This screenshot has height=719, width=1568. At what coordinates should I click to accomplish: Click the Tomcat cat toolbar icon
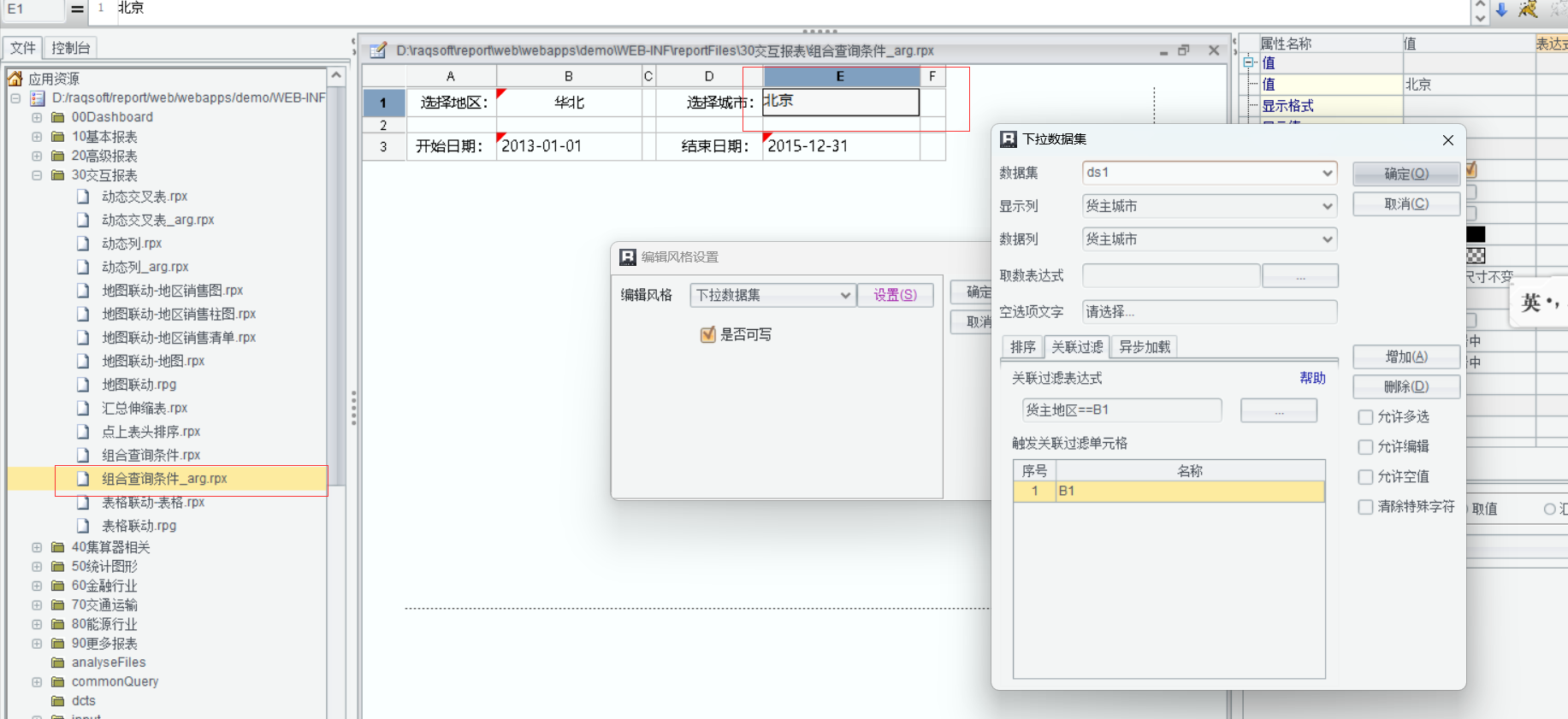coord(1528,9)
